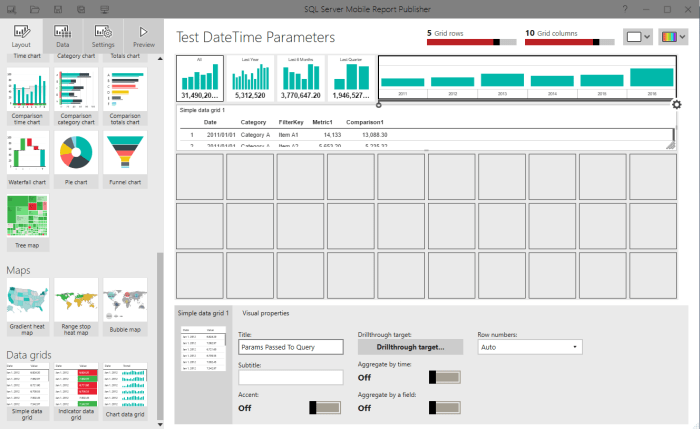Click the Date column header
The width and height of the screenshot is (700, 429).
tap(210, 122)
